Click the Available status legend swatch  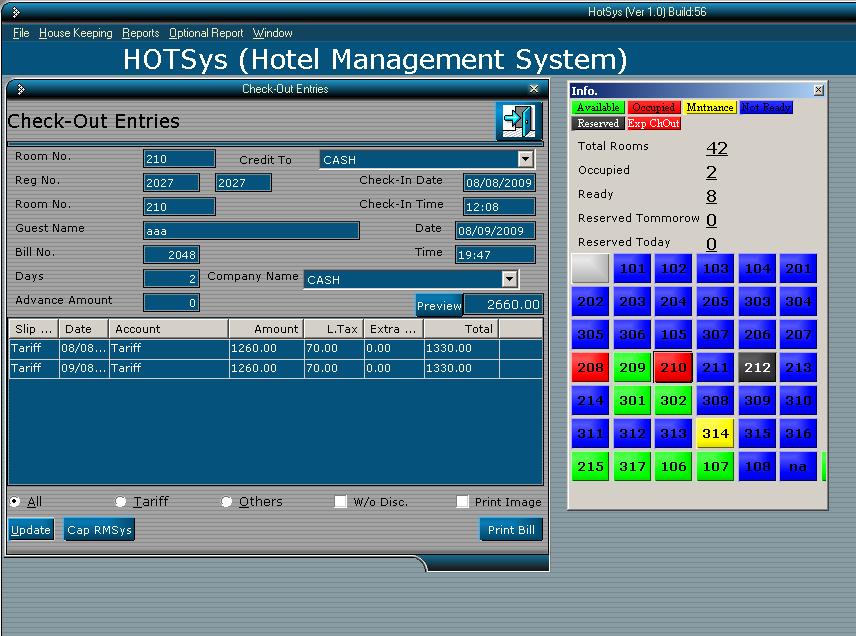click(x=597, y=107)
